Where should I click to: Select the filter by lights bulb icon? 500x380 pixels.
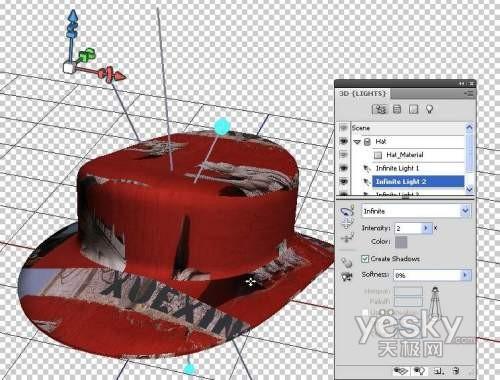429,109
